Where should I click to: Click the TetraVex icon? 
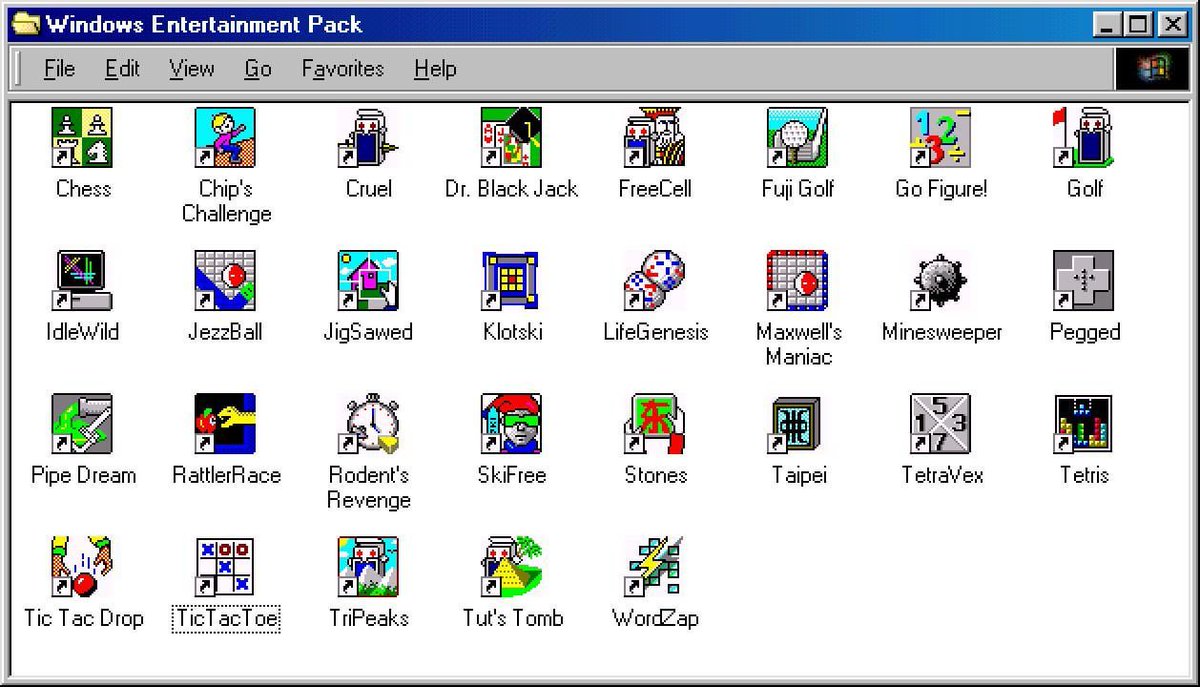click(941, 424)
